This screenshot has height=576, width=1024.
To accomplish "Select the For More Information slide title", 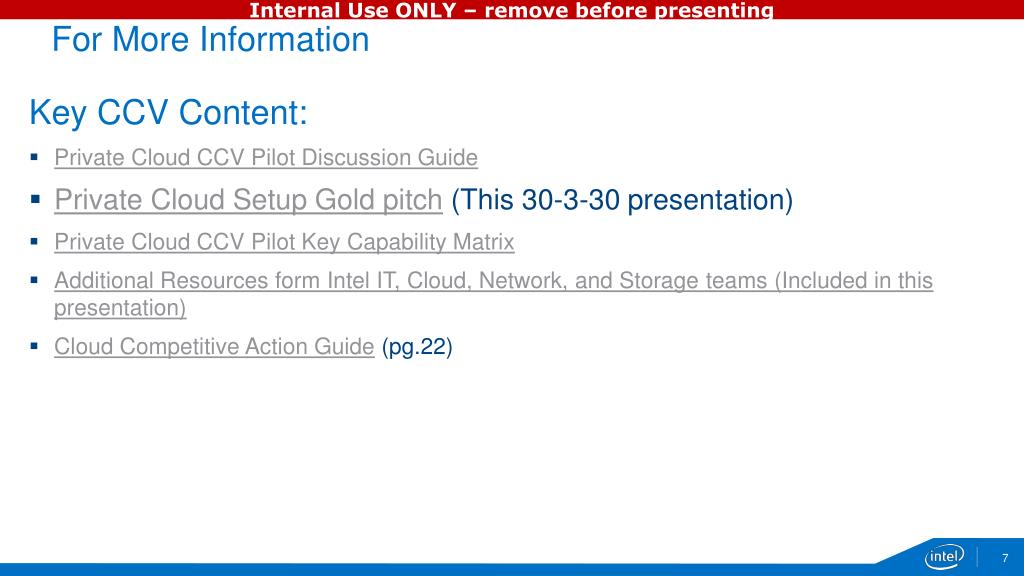I will click(210, 39).
